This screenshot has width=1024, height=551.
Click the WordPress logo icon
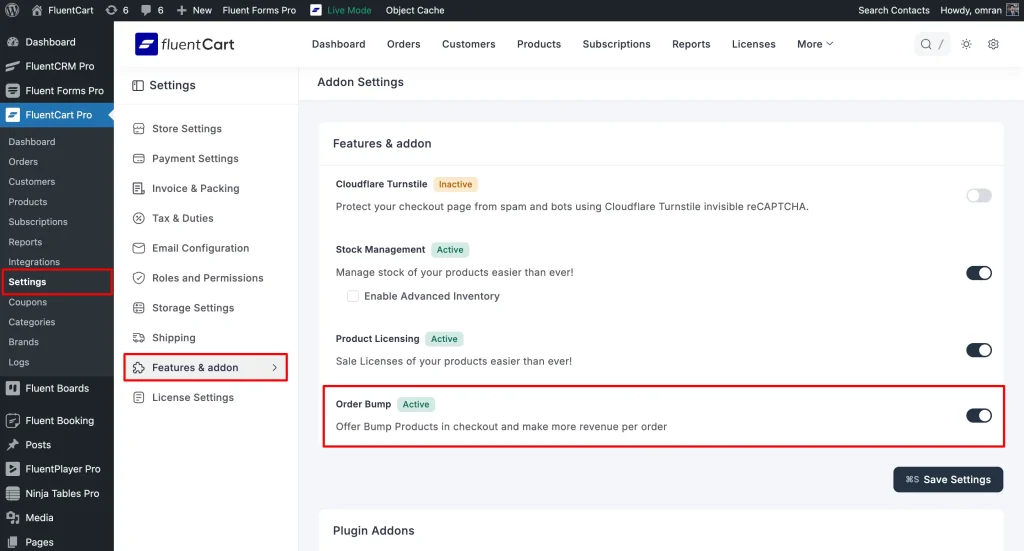point(12,10)
